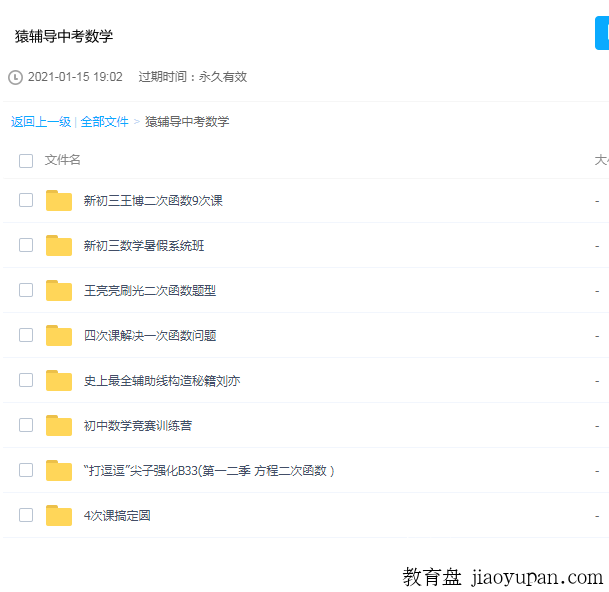Click folder icon for 四次课解决一次函数问题

[x=59, y=335]
